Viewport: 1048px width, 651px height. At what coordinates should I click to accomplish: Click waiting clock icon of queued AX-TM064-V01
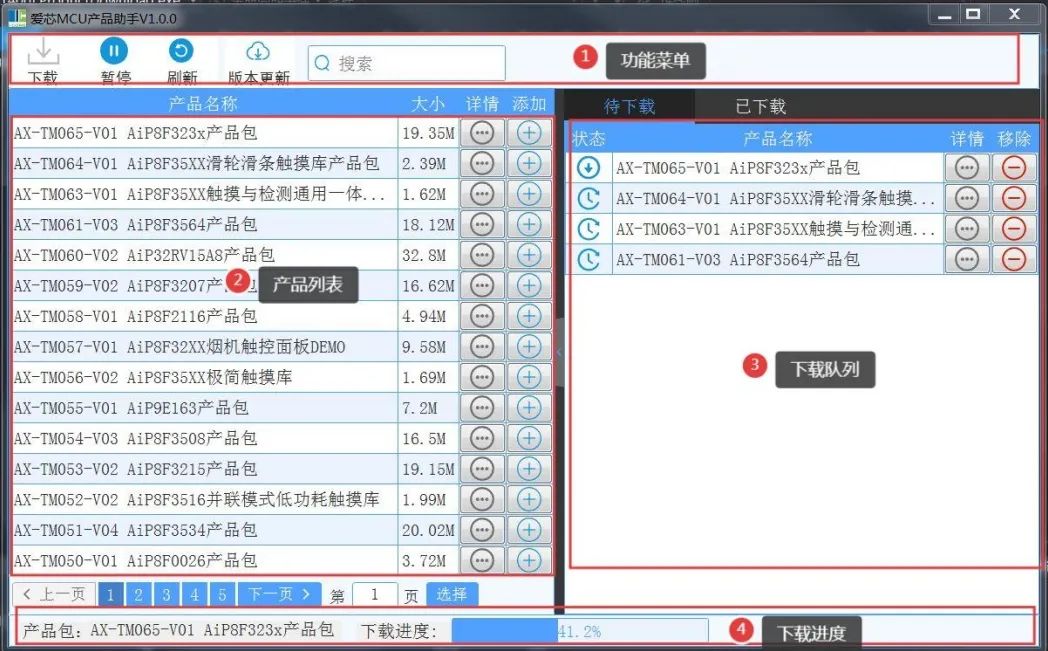(588, 198)
